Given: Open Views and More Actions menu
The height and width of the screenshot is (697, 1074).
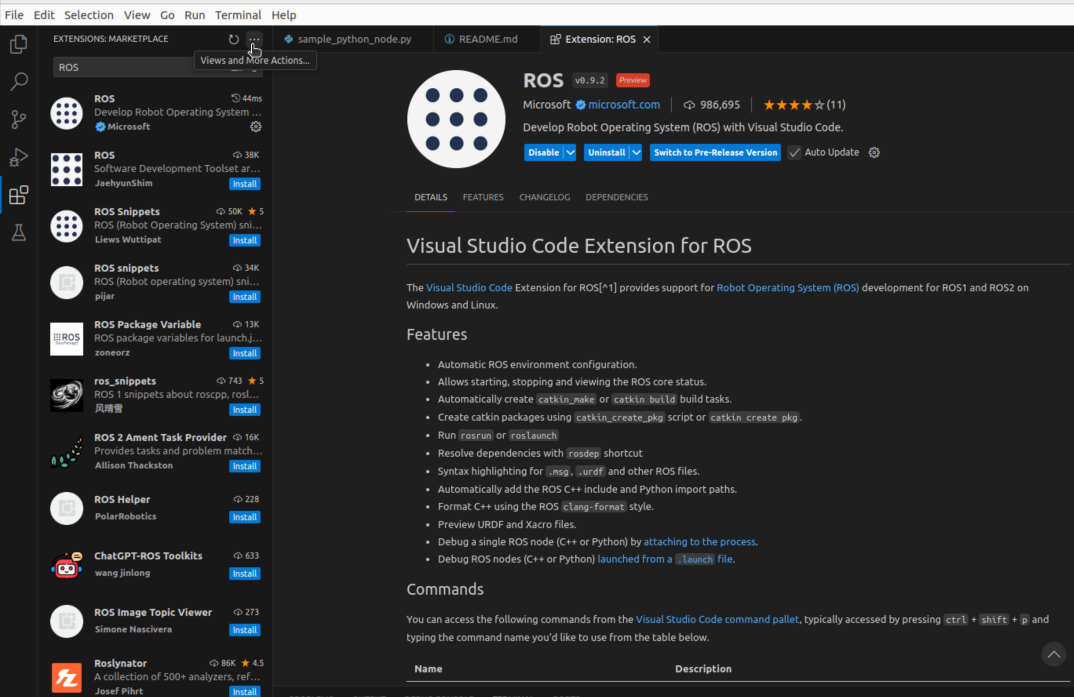Looking at the screenshot, I should (x=254, y=39).
